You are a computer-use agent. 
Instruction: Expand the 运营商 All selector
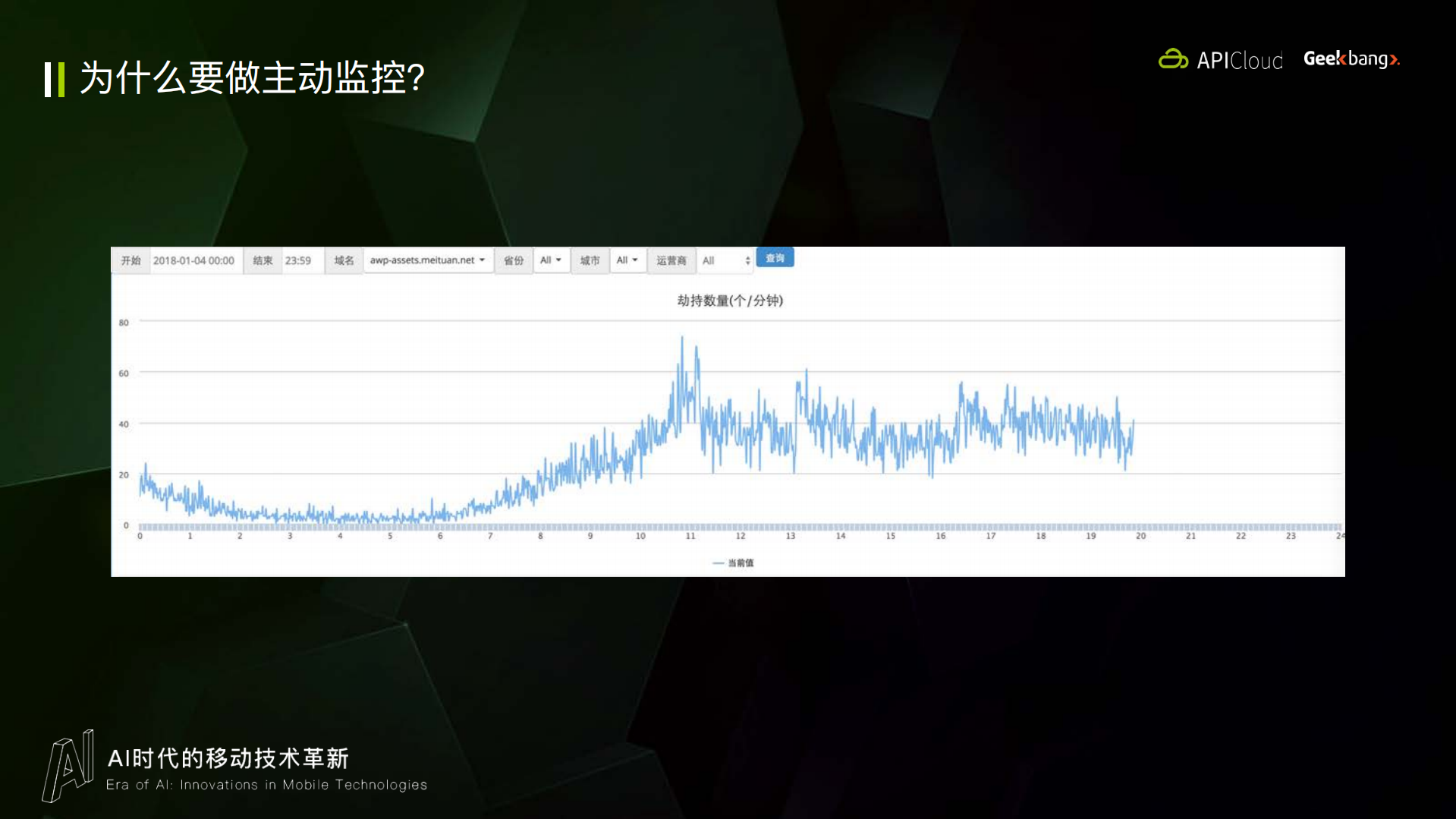(723, 260)
